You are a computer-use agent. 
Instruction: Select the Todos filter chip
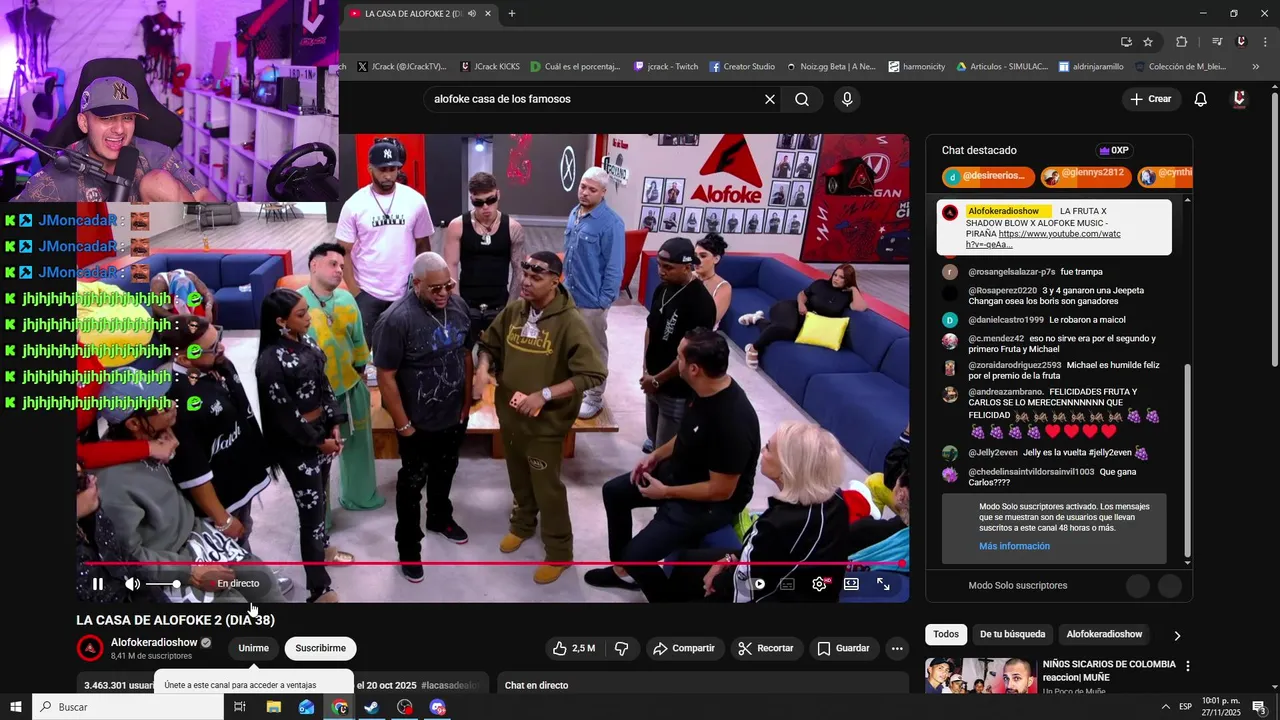[x=946, y=634]
